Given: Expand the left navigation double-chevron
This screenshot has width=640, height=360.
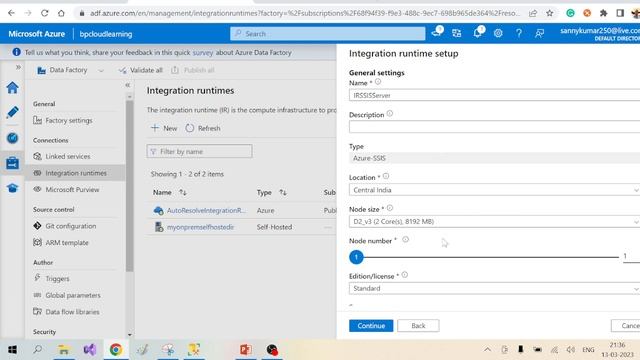Looking at the screenshot, I should click(18, 67).
